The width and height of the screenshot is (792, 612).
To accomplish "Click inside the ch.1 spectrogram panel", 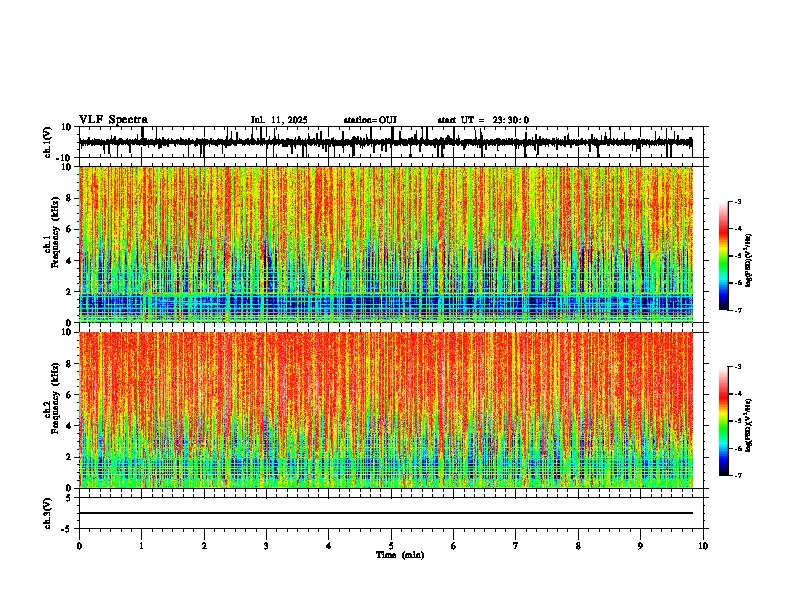I will (x=386, y=244).
